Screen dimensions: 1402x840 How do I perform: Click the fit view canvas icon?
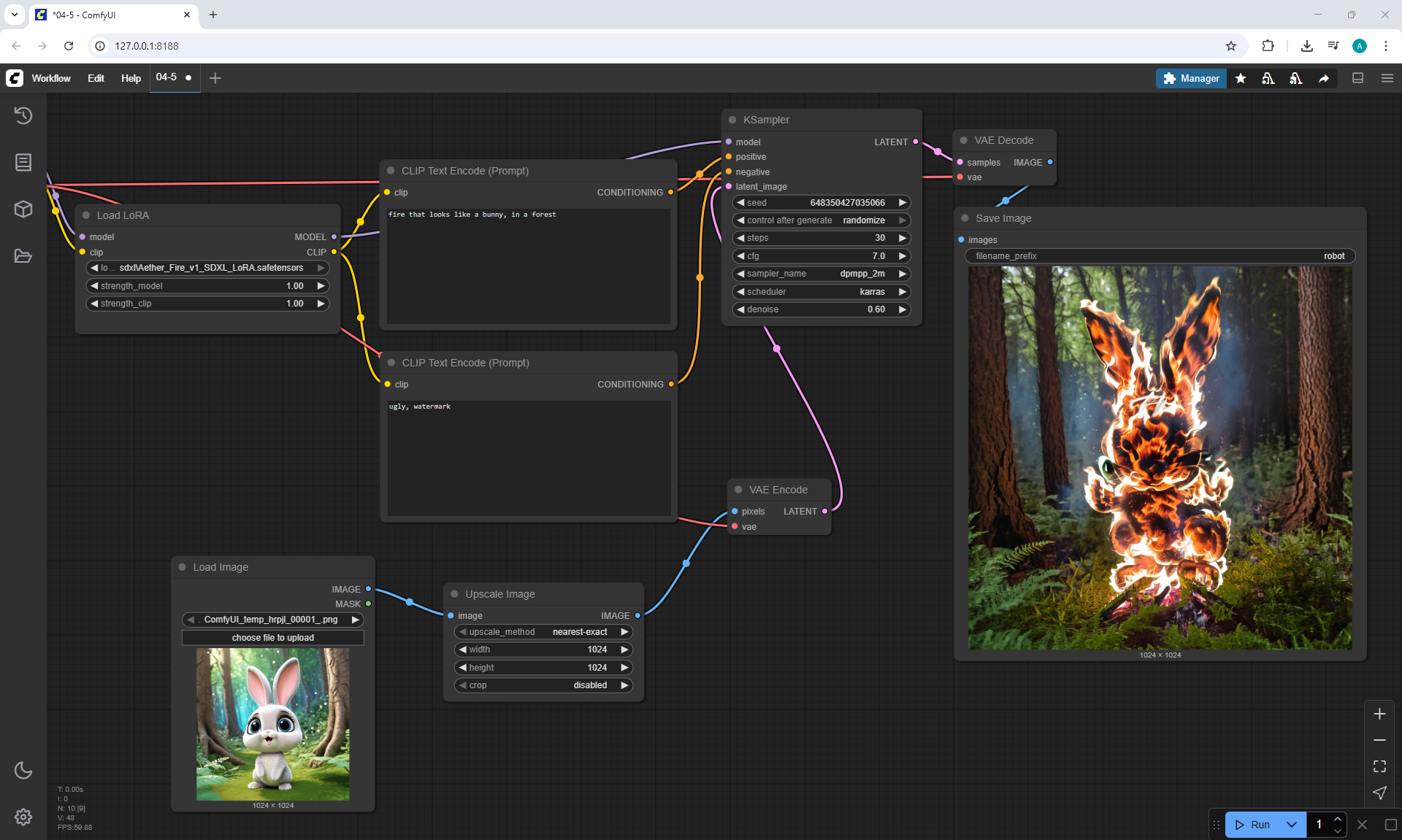coord(1379,766)
